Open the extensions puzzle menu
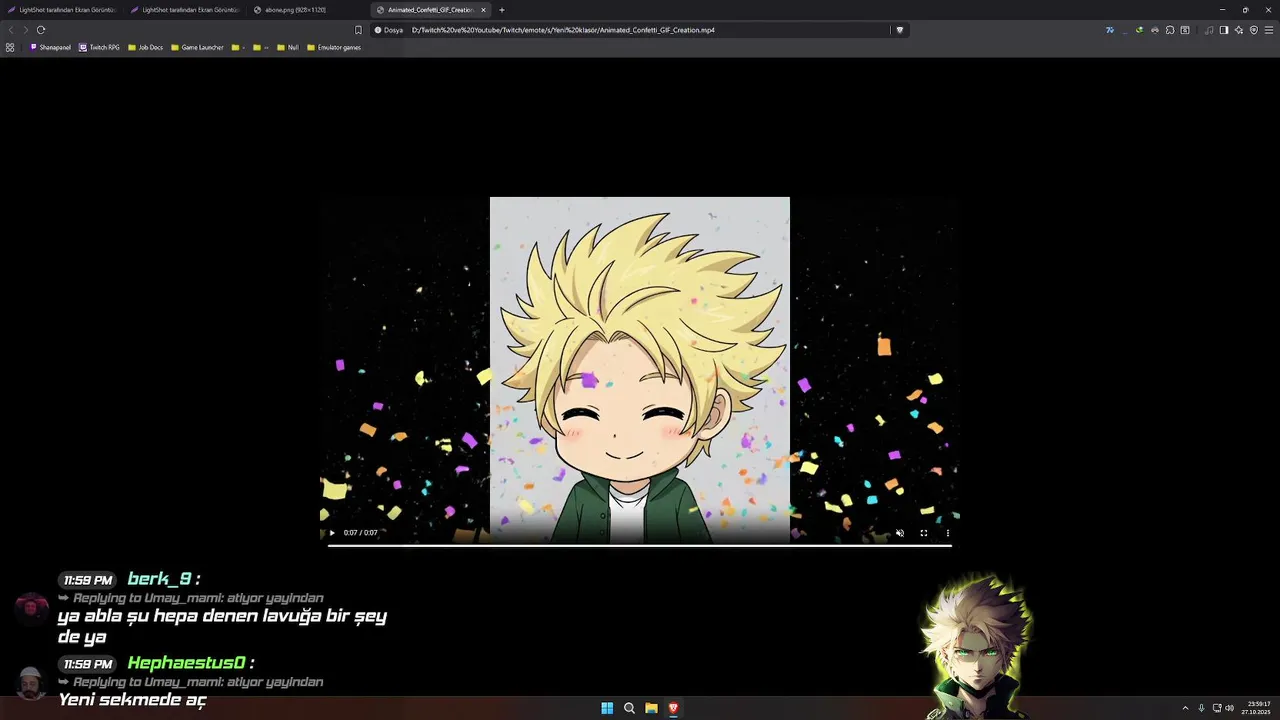1280x720 pixels. click(x=1170, y=30)
